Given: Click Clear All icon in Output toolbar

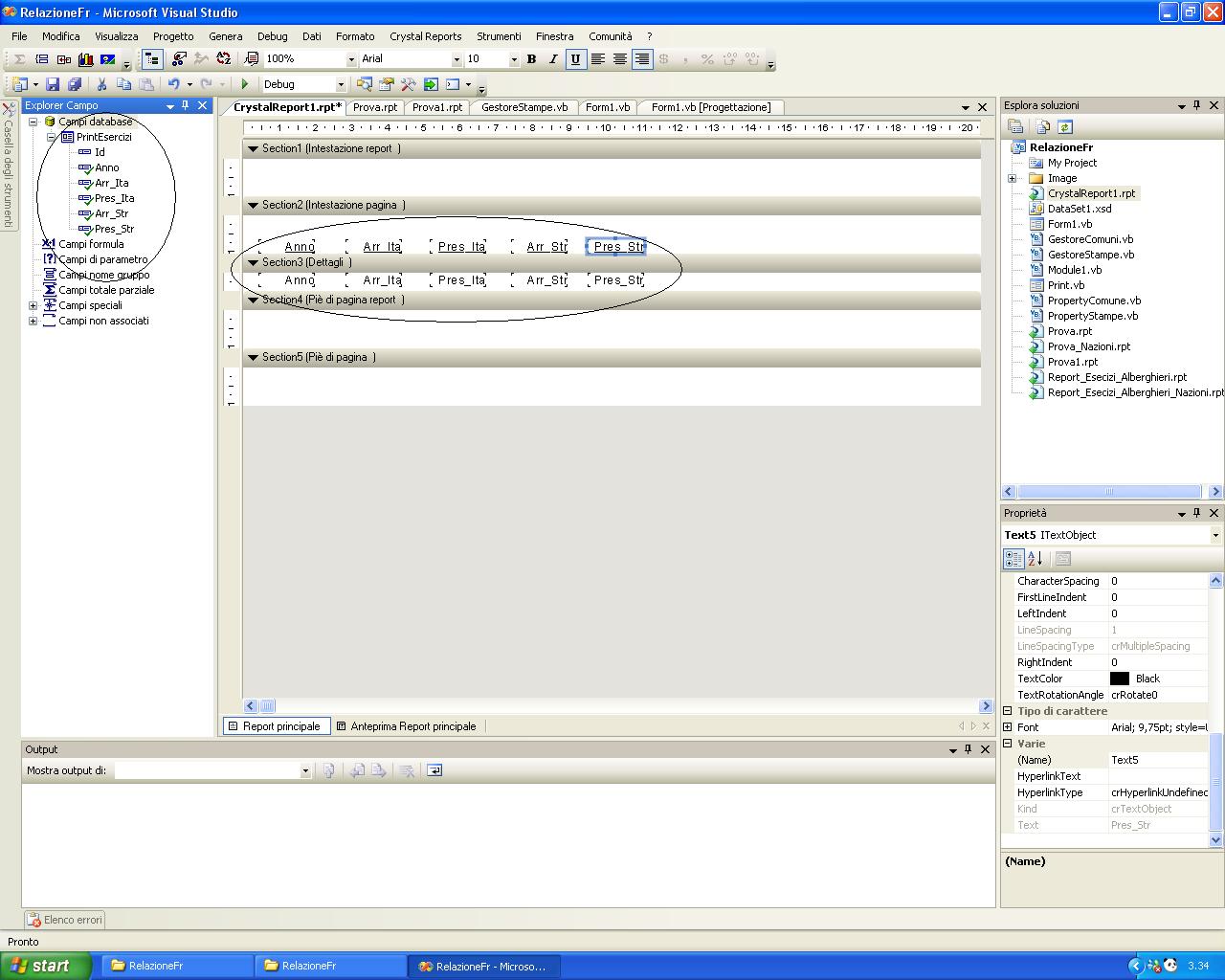Looking at the screenshot, I should pyautogui.click(x=407, y=770).
